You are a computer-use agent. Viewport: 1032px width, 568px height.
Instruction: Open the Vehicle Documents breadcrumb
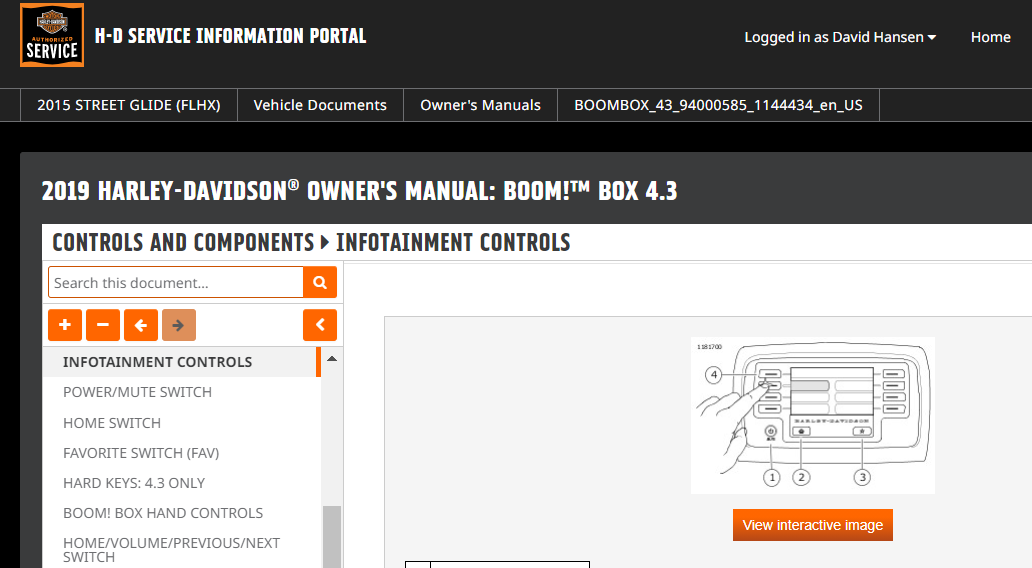320,105
